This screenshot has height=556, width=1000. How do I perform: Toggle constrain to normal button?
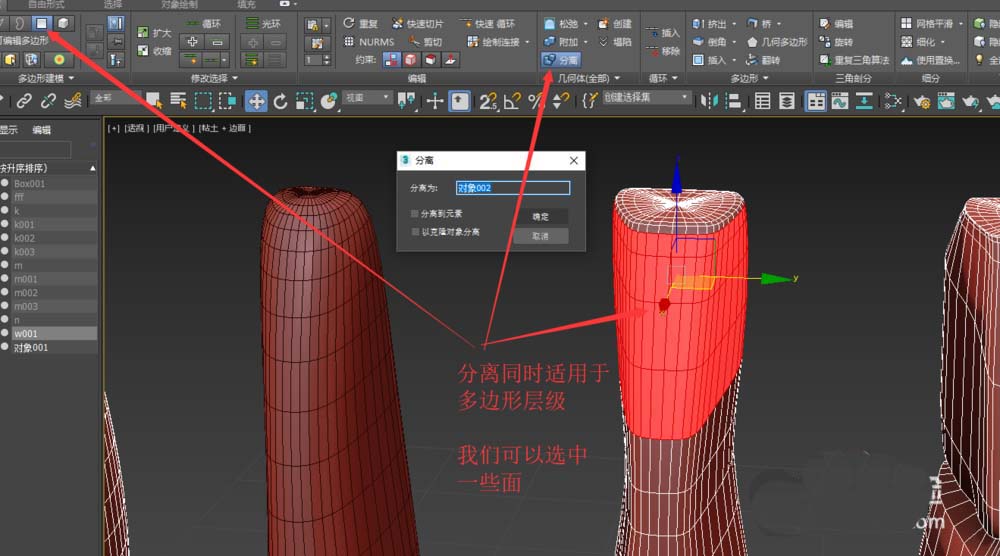[450, 60]
